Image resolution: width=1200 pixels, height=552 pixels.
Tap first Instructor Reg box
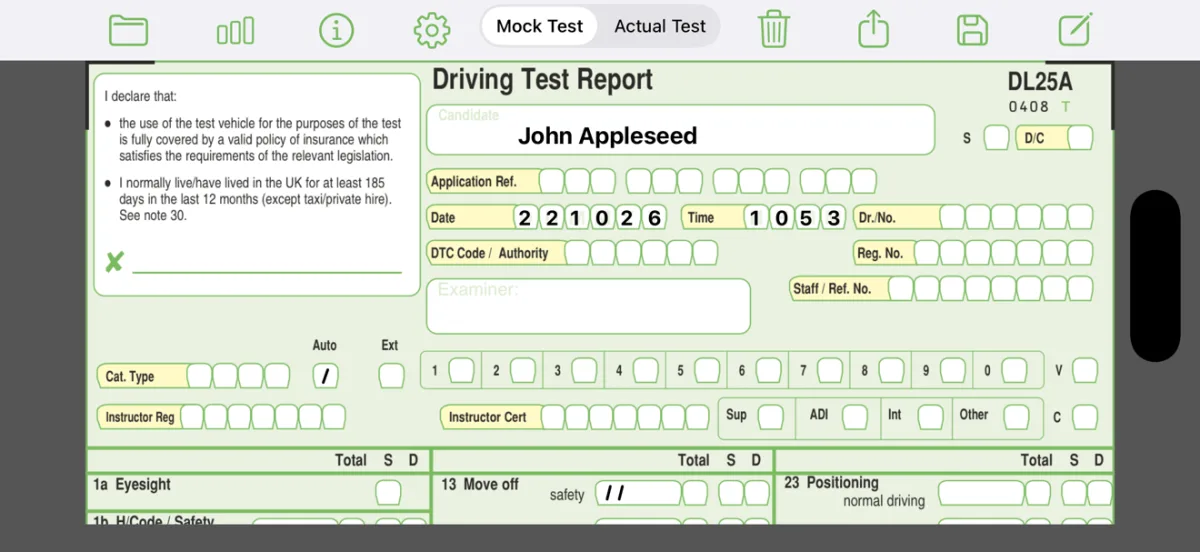point(192,417)
